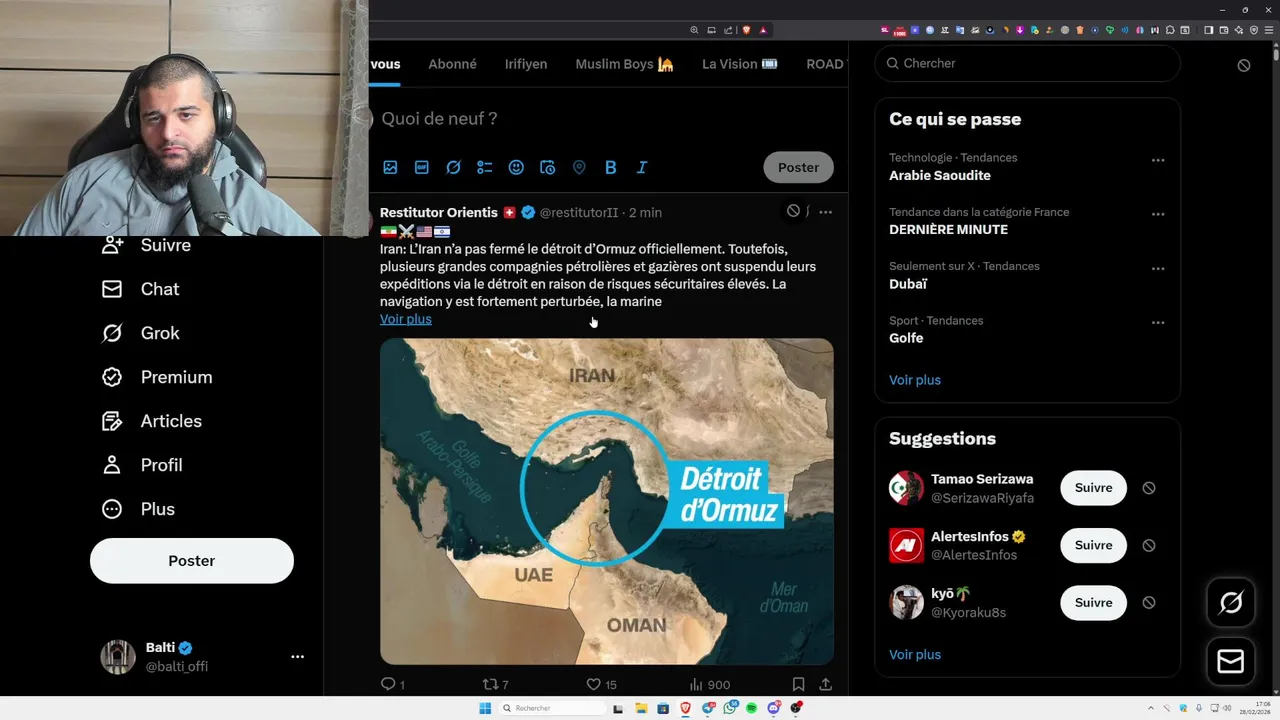Click the composer Poster button
This screenshot has width=1280, height=720.
point(798,167)
